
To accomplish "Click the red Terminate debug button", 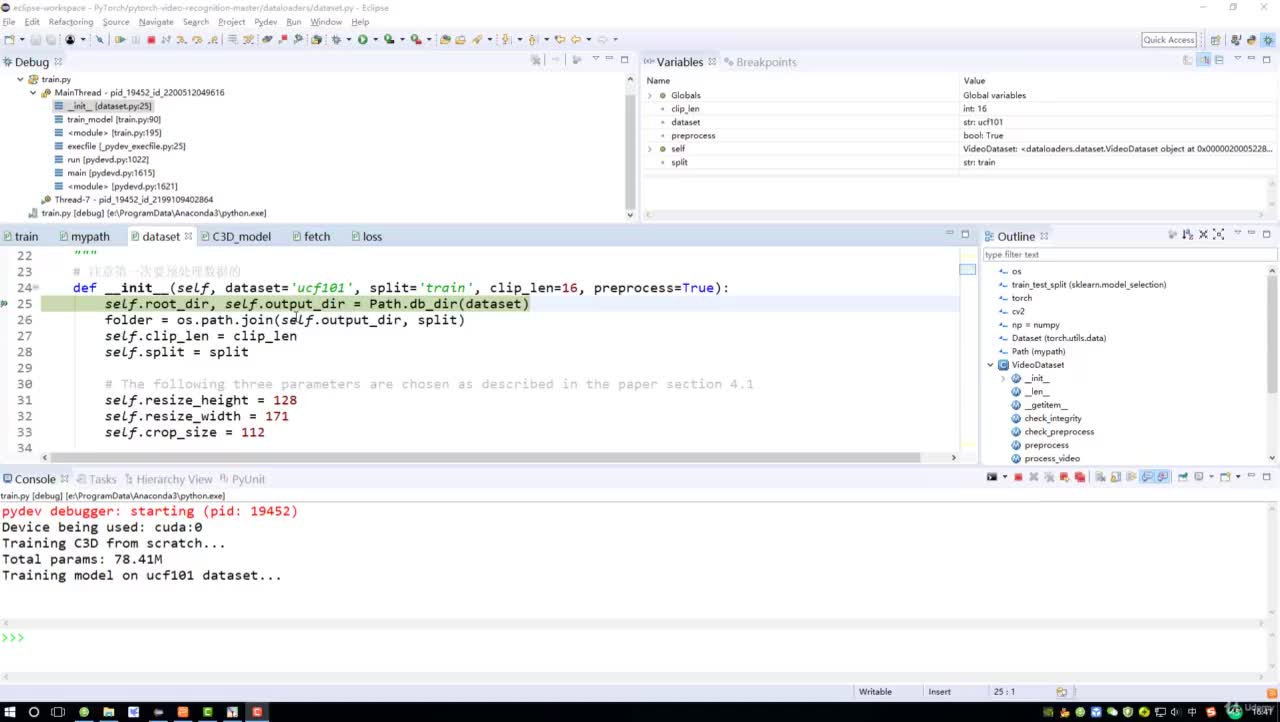I will click(151, 40).
